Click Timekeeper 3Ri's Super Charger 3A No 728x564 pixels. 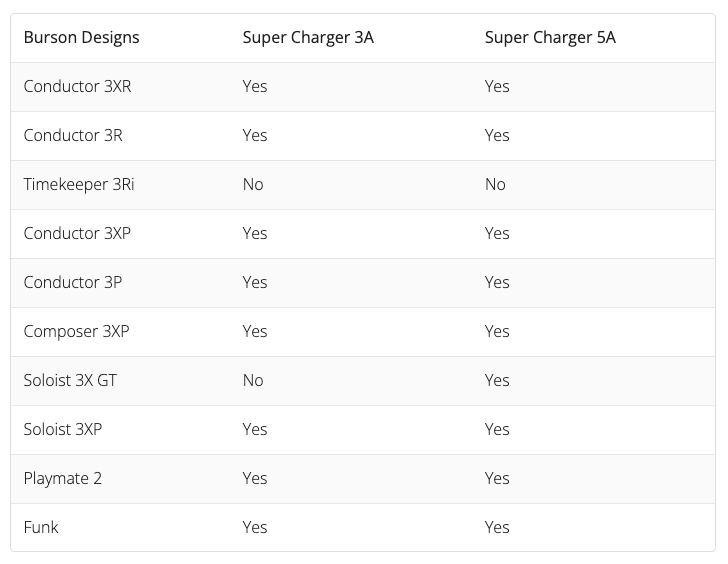253,185
